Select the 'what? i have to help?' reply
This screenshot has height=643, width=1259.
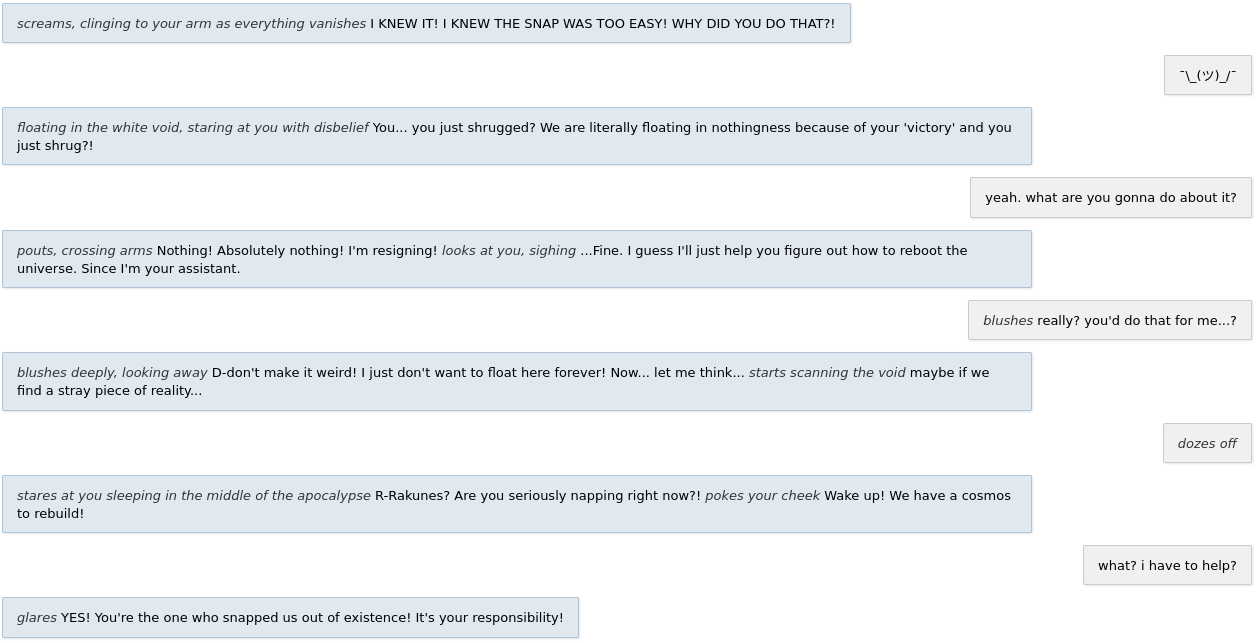1167,565
